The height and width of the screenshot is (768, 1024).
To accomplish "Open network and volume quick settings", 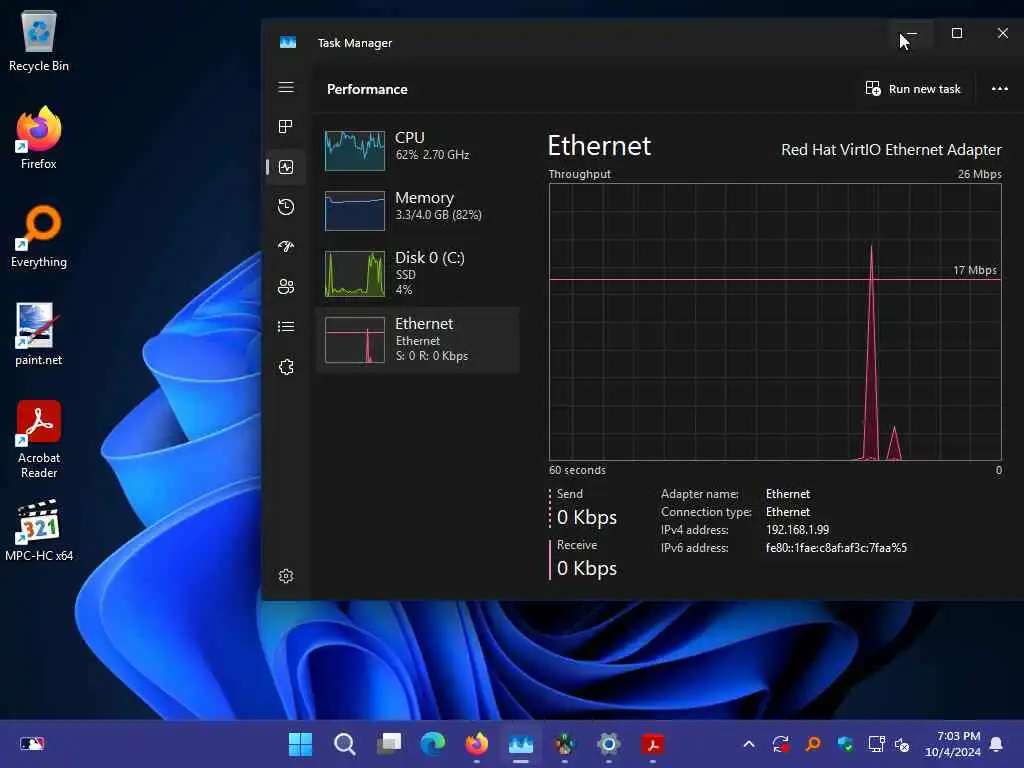I will (889, 744).
